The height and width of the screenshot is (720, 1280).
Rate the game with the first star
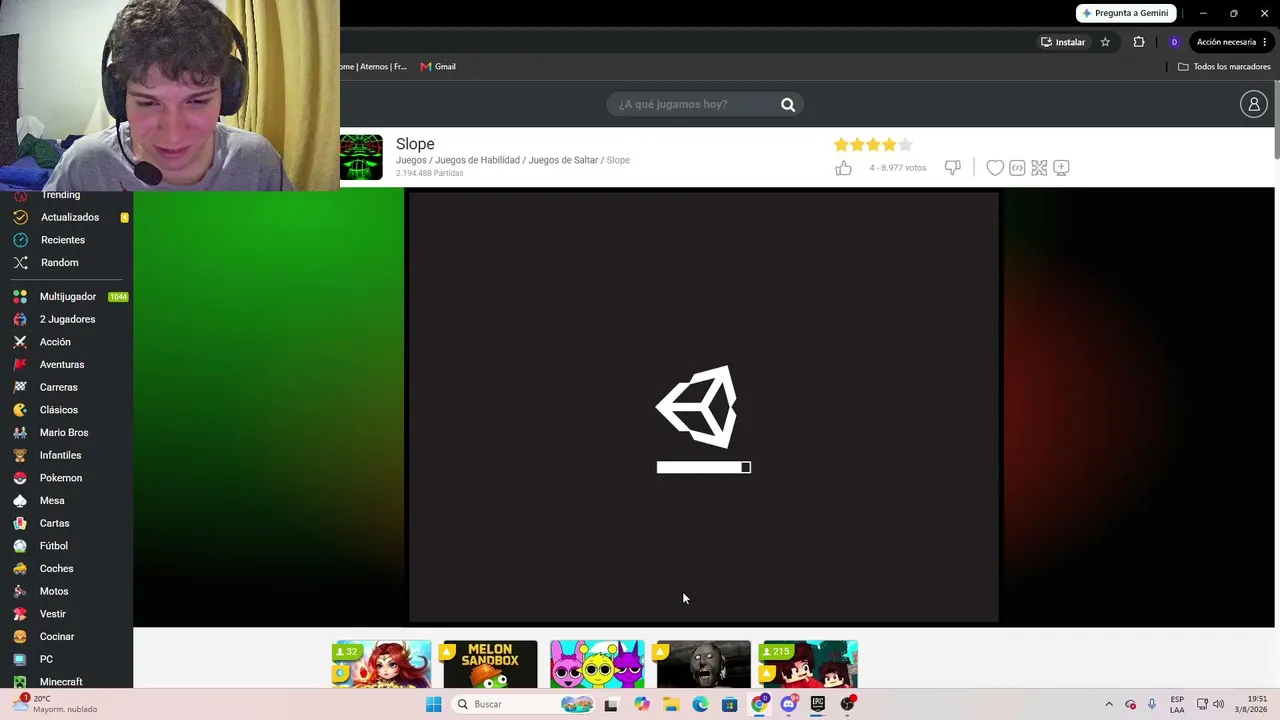pos(841,145)
